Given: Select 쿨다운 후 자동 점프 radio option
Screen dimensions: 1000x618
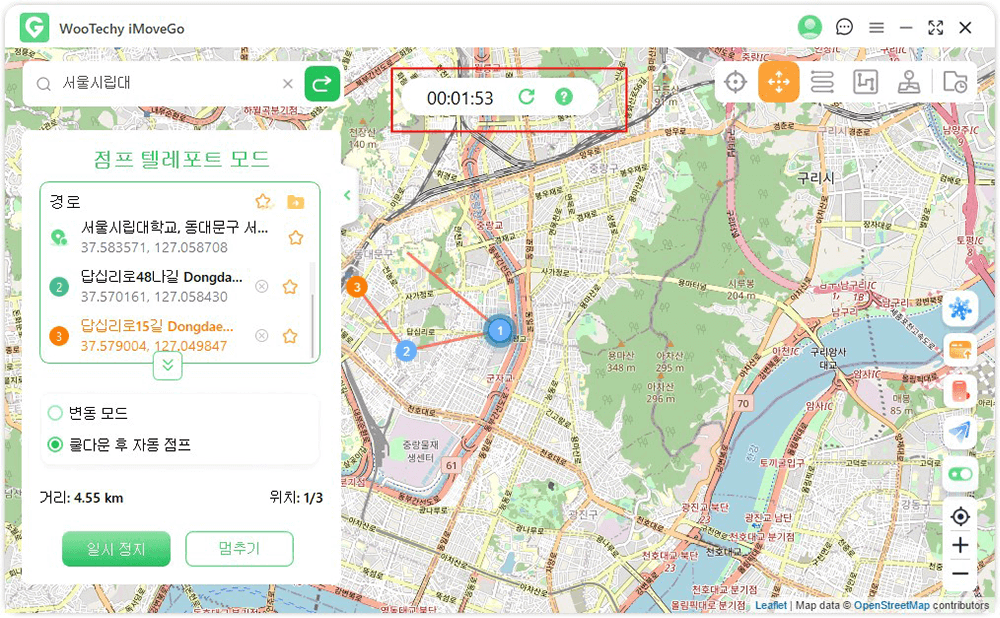Looking at the screenshot, I should (x=56, y=444).
